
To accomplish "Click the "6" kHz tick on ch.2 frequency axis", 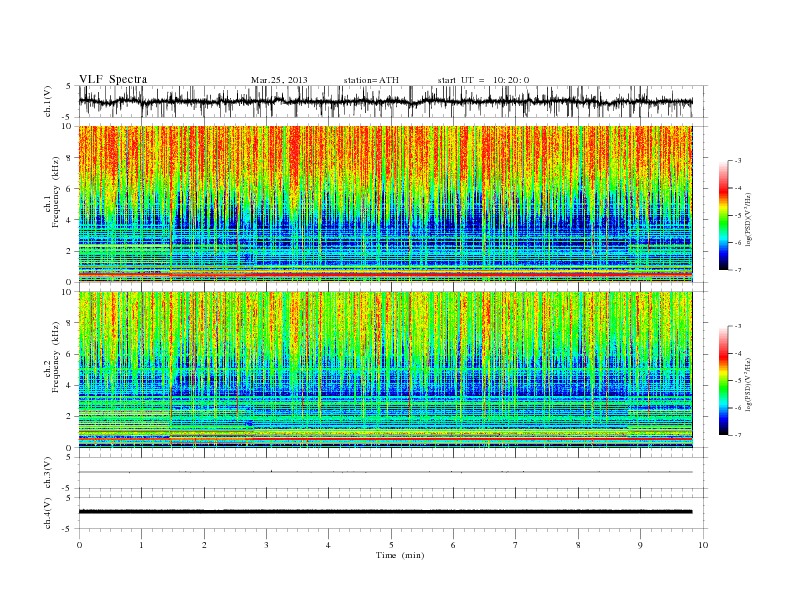I will [69, 354].
